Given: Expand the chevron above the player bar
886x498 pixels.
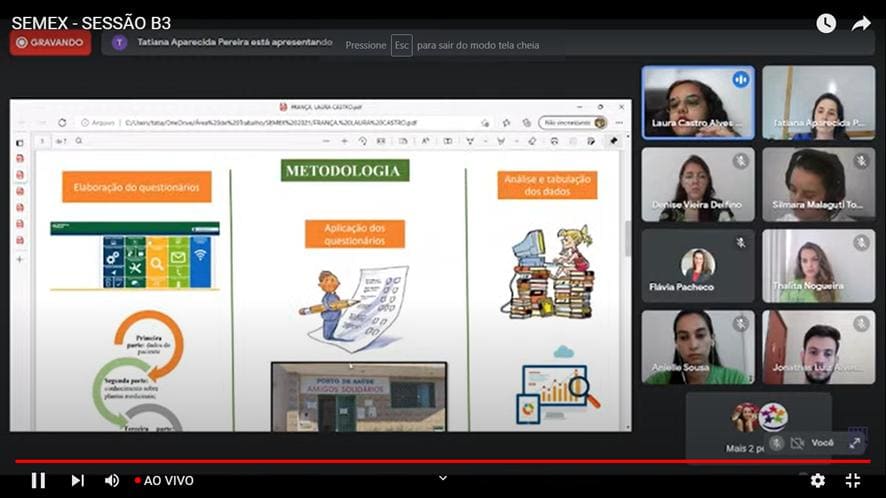Looking at the screenshot, I should 443,478.
